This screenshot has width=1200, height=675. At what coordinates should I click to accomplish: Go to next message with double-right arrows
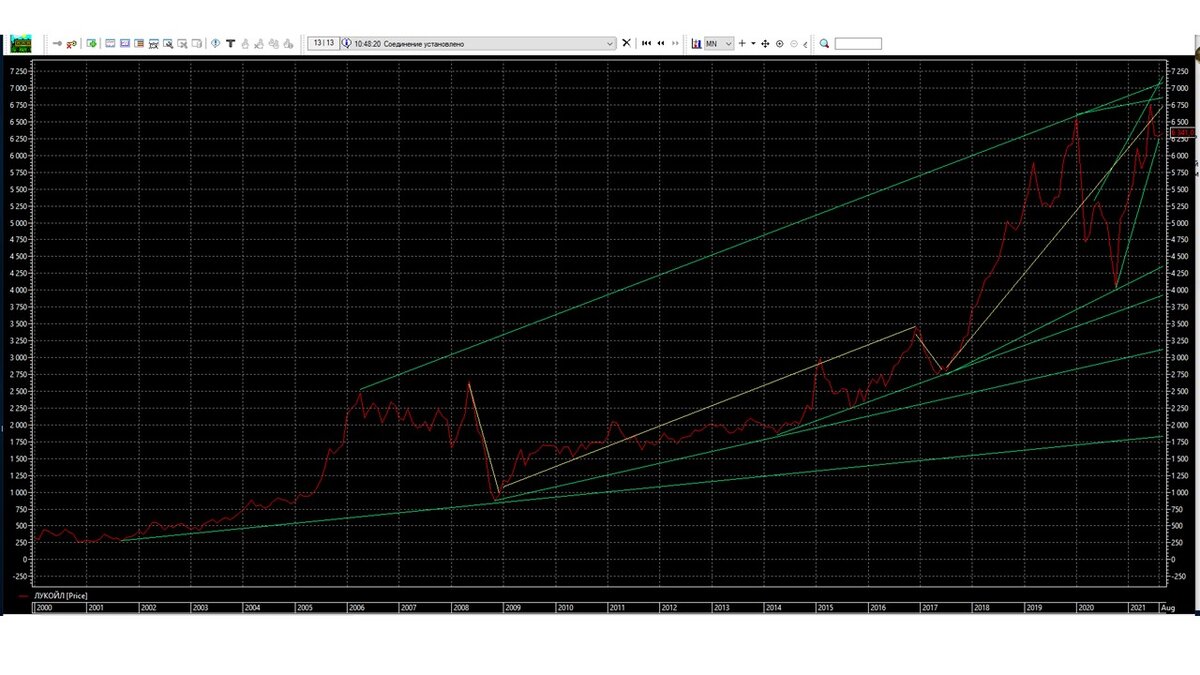pyautogui.click(x=675, y=43)
